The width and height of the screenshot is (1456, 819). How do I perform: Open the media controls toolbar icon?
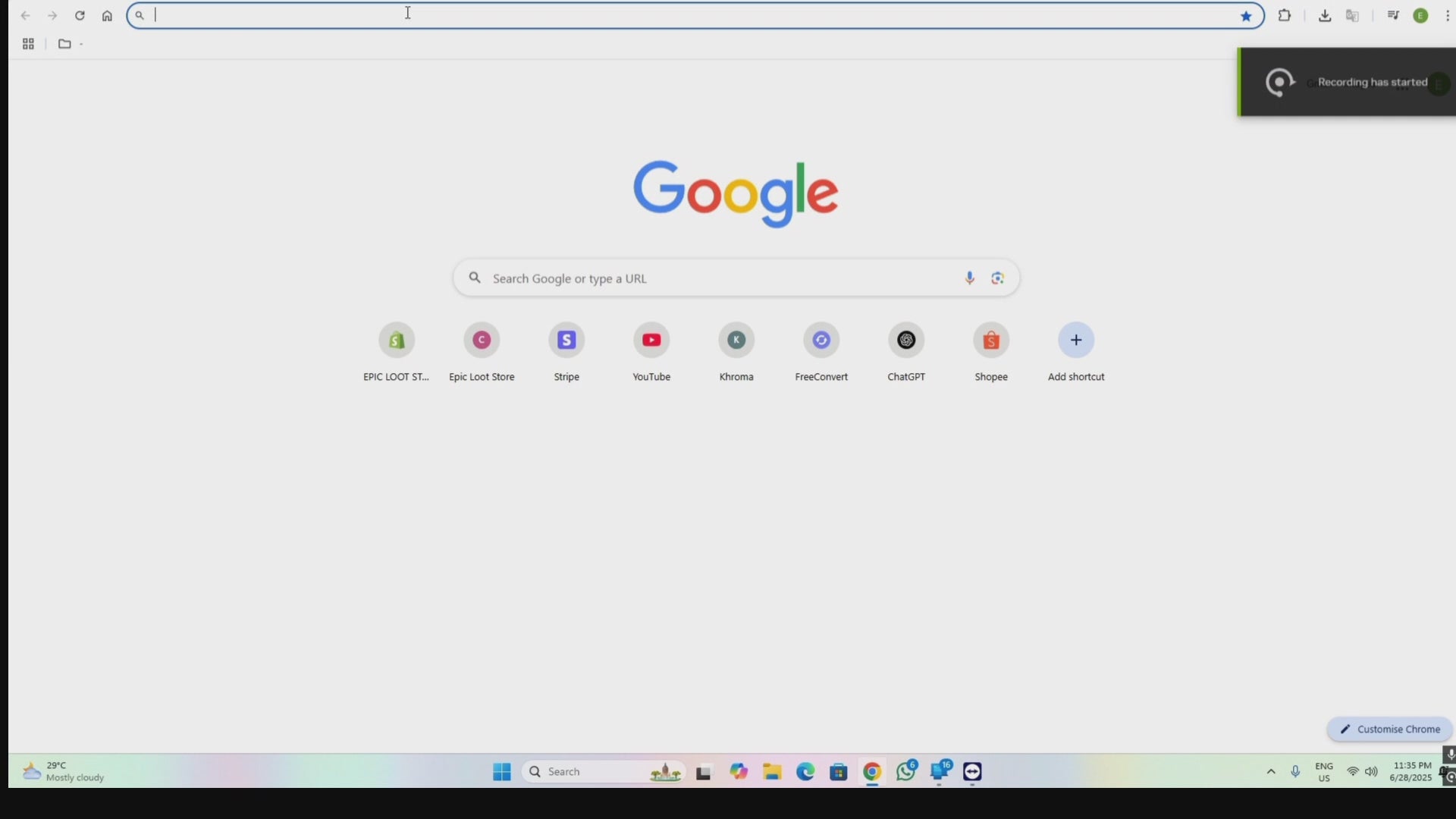[x=1393, y=15]
